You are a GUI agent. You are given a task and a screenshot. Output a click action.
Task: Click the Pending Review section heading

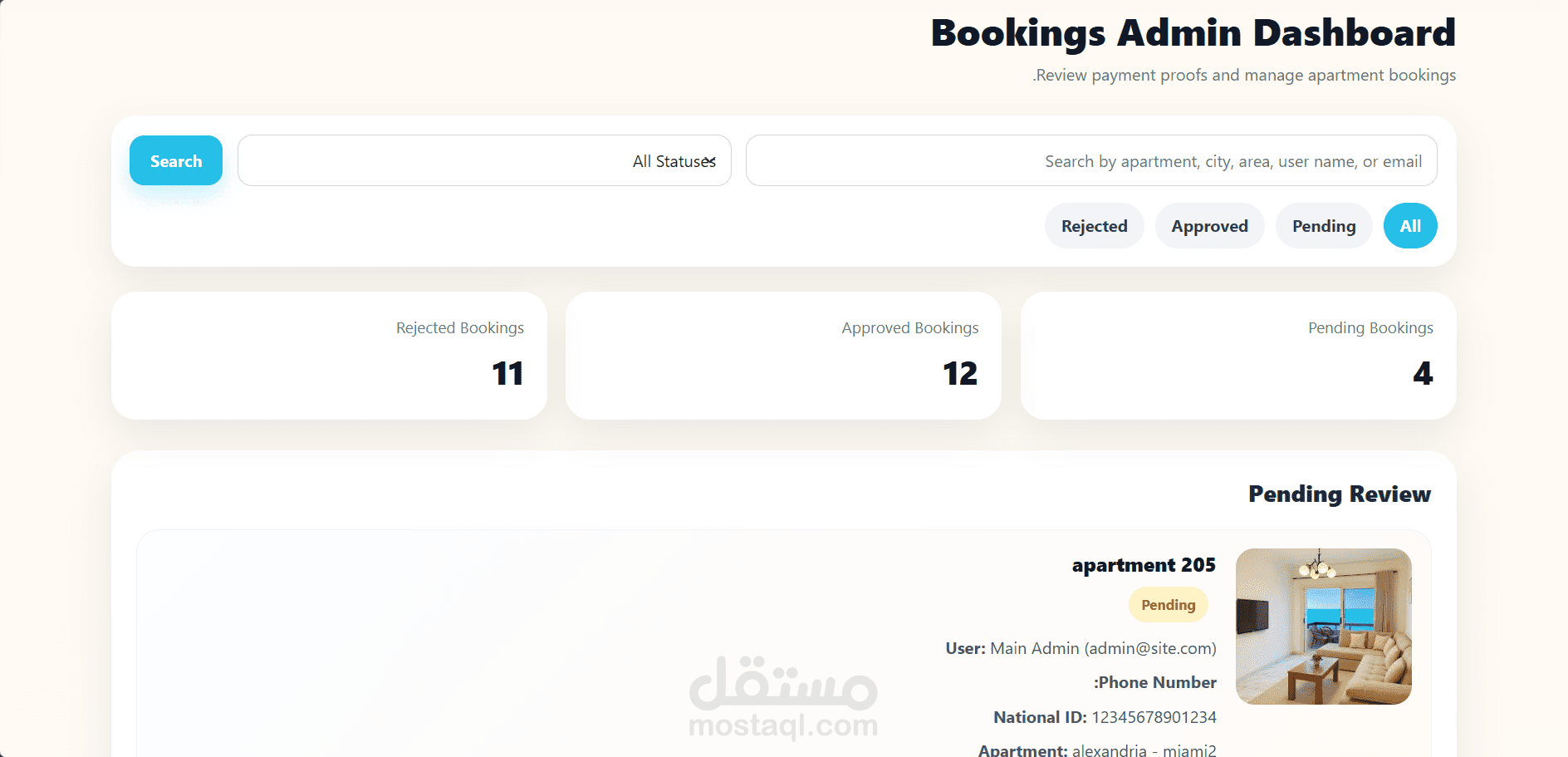(x=1340, y=494)
